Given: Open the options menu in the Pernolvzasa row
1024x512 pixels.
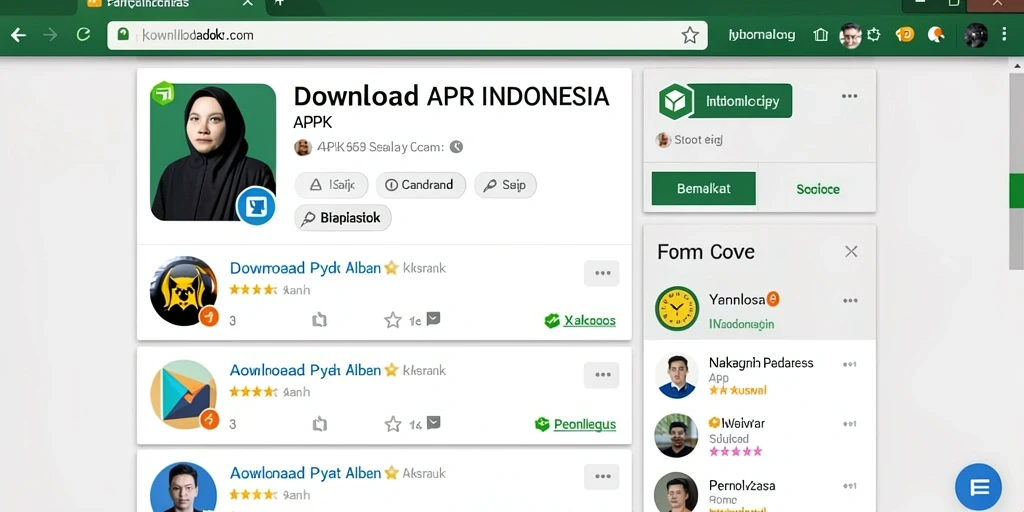Looking at the screenshot, I should click(850, 486).
